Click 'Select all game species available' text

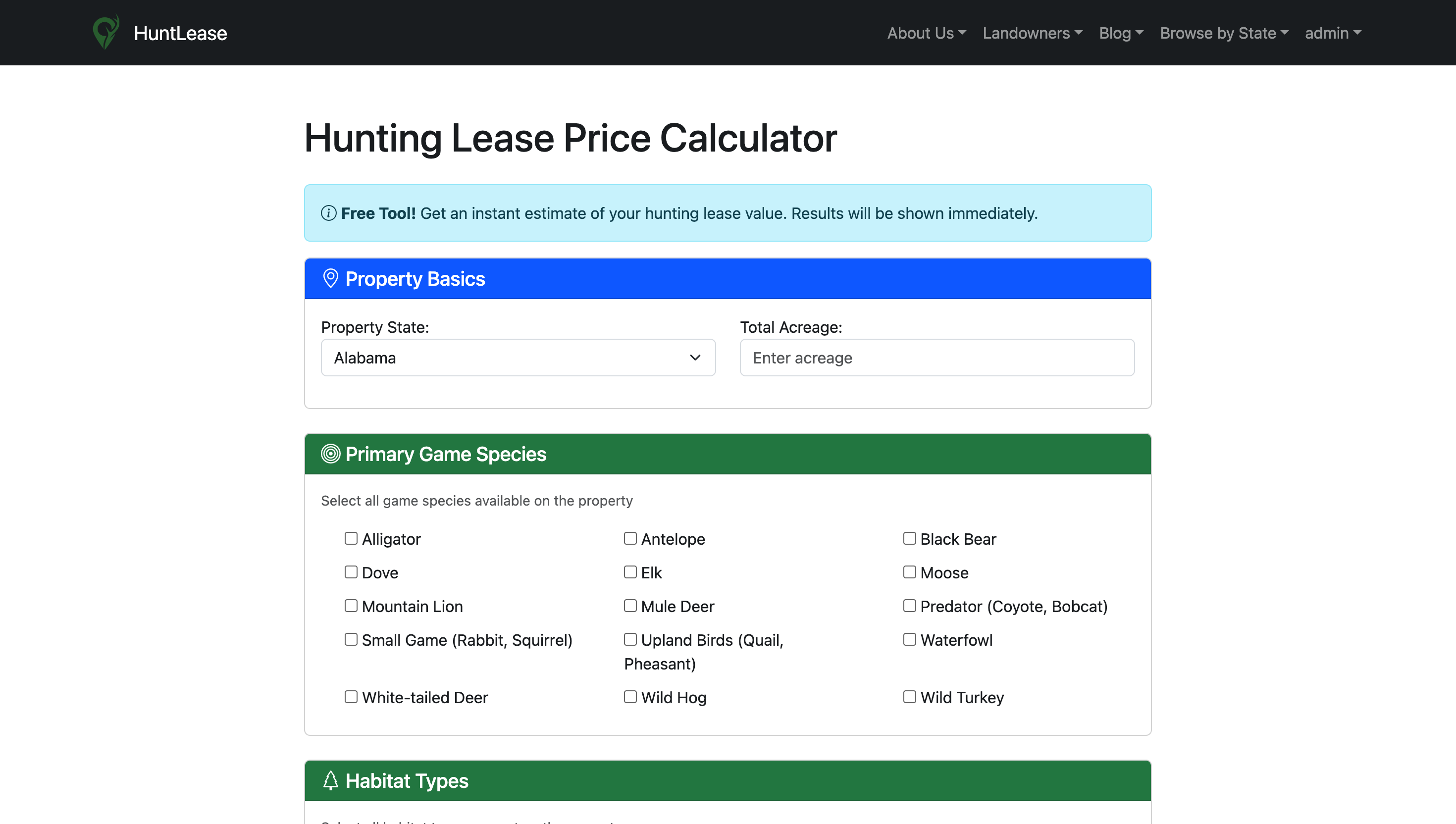point(476,501)
